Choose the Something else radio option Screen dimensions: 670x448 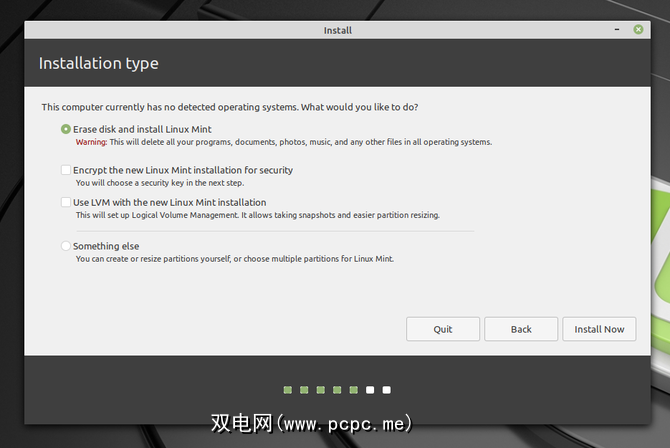[66, 246]
